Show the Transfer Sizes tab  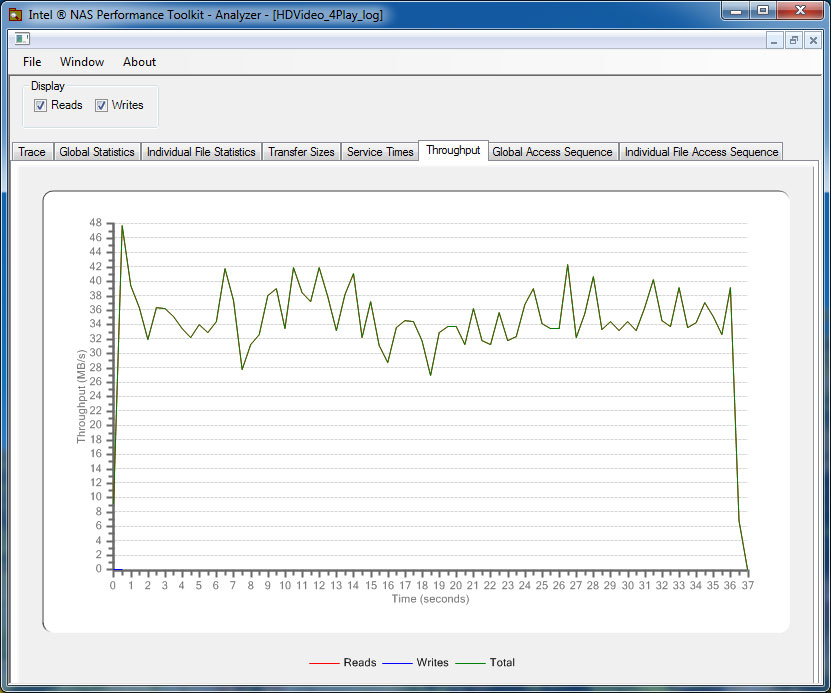301,152
